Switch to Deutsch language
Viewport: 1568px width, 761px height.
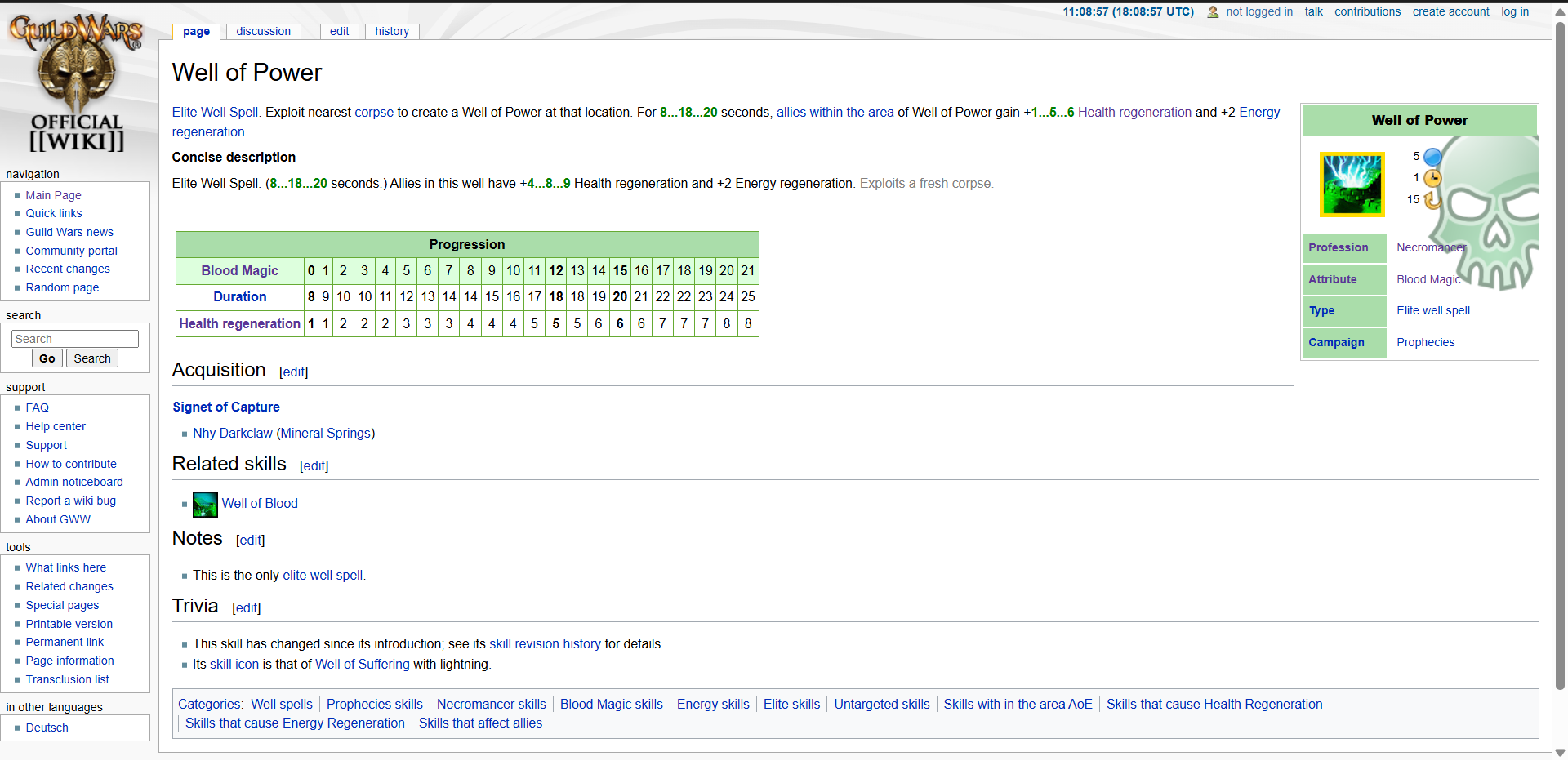(47, 728)
